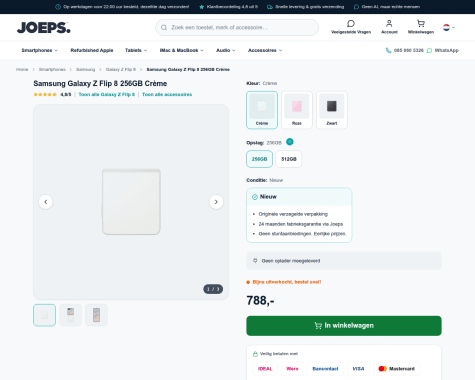Click the star rating
475x380 pixels.
pos(45,94)
